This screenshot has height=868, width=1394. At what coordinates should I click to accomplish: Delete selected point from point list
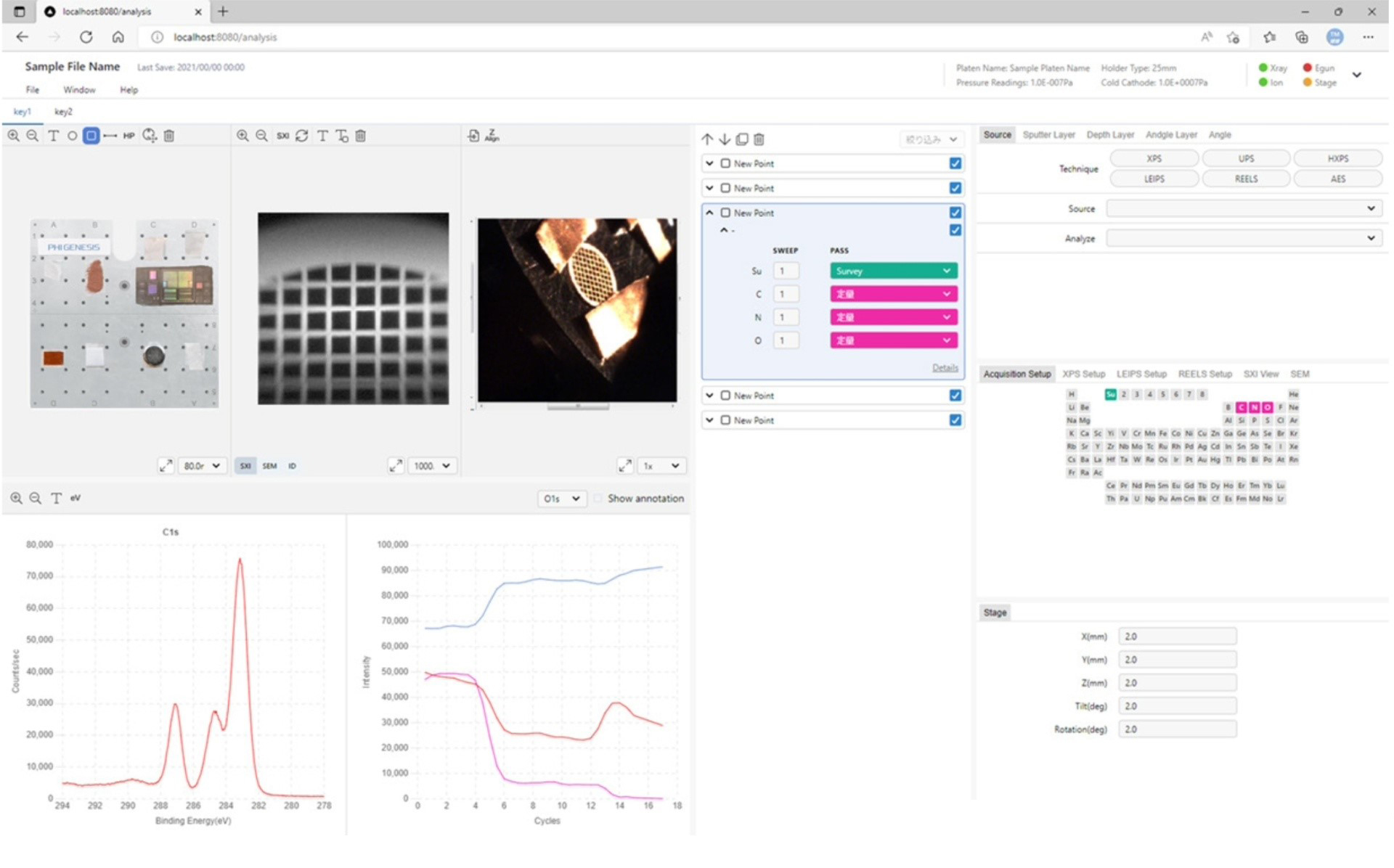tap(759, 139)
